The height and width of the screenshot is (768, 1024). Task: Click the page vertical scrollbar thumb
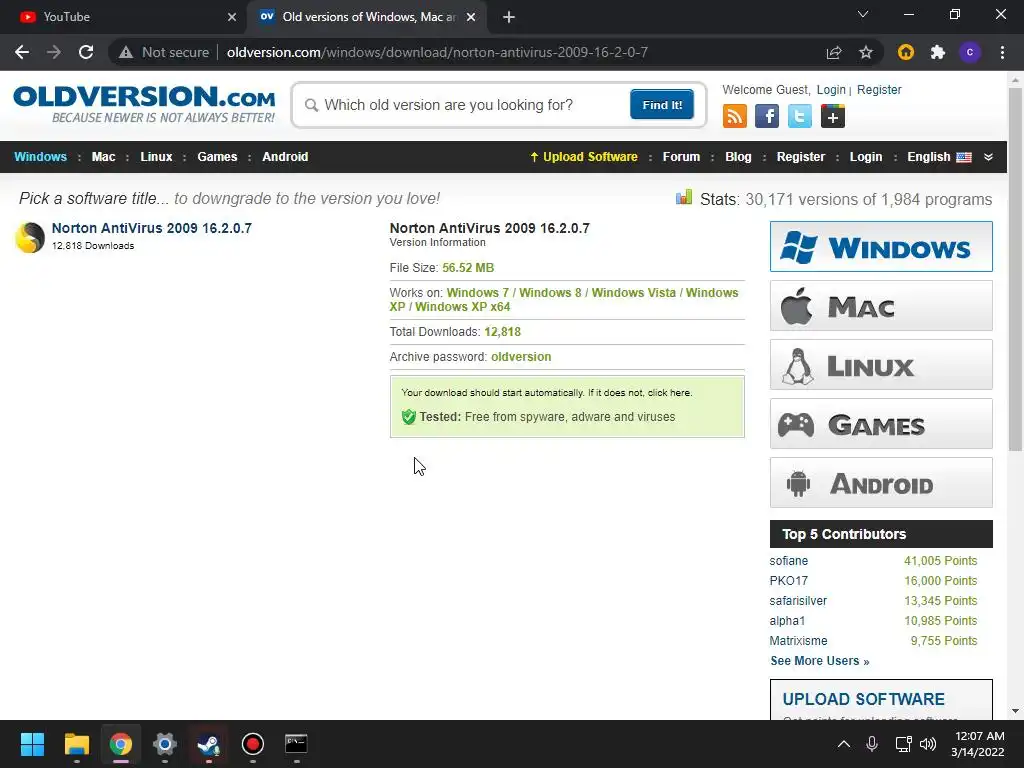[x=1015, y=269]
